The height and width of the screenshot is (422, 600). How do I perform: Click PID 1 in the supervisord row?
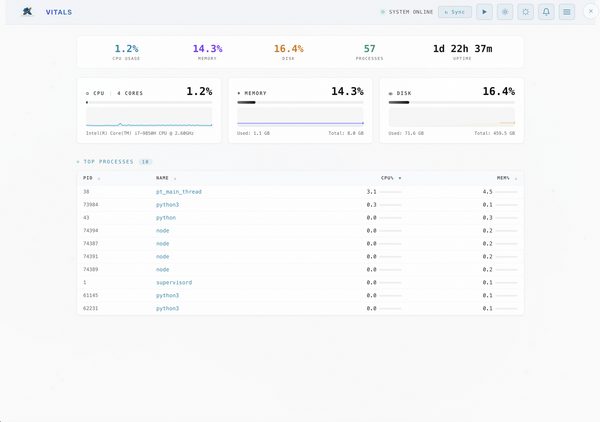pos(85,283)
